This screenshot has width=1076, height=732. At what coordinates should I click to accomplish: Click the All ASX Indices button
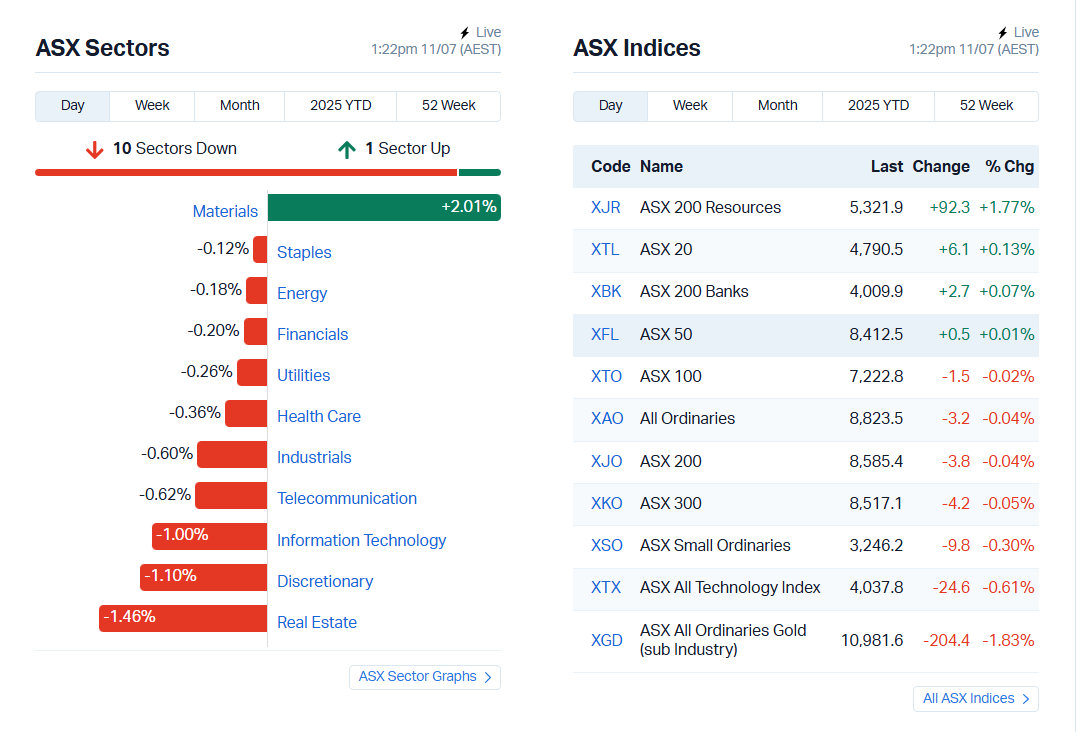coord(975,698)
